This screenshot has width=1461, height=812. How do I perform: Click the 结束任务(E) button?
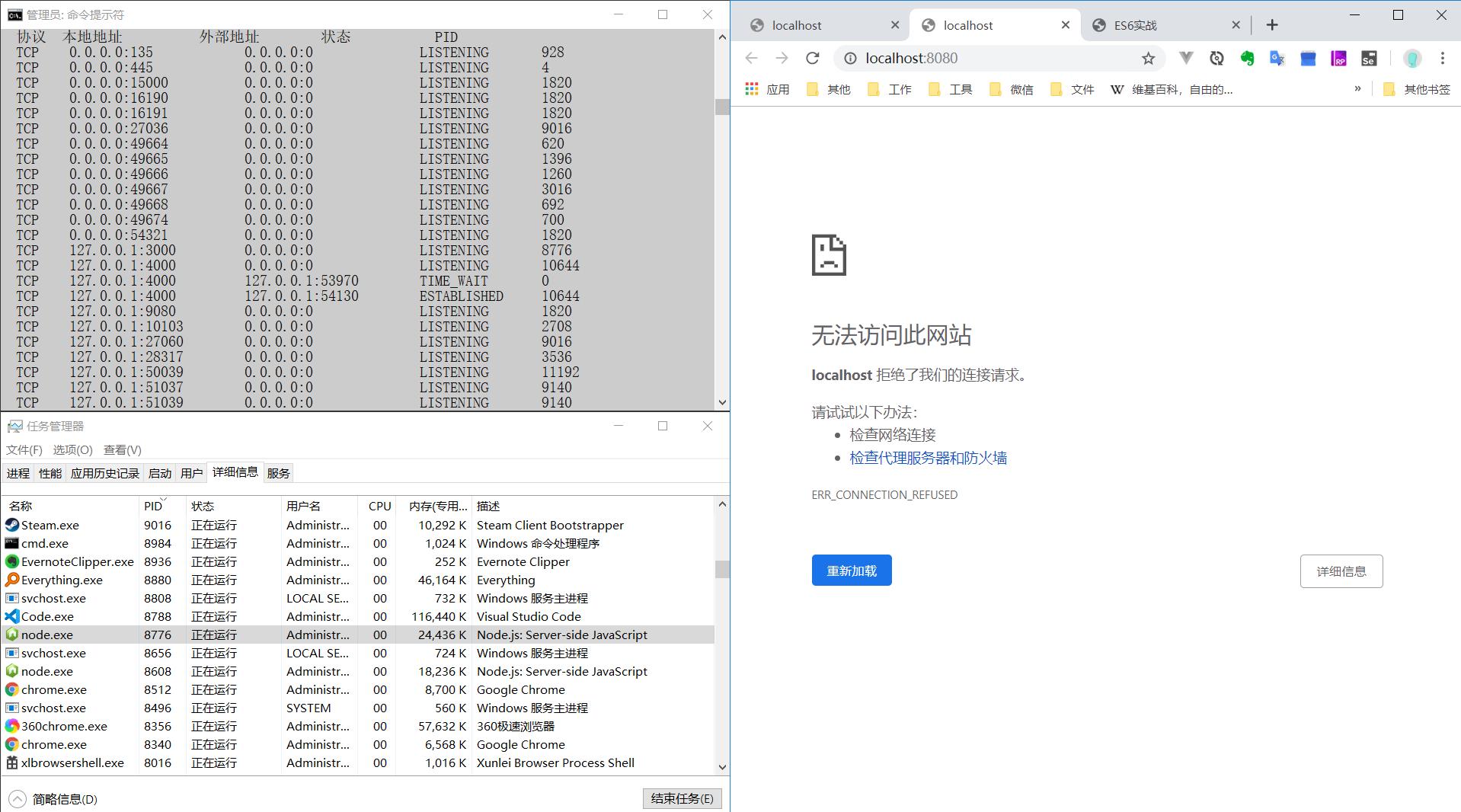(x=683, y=798)
